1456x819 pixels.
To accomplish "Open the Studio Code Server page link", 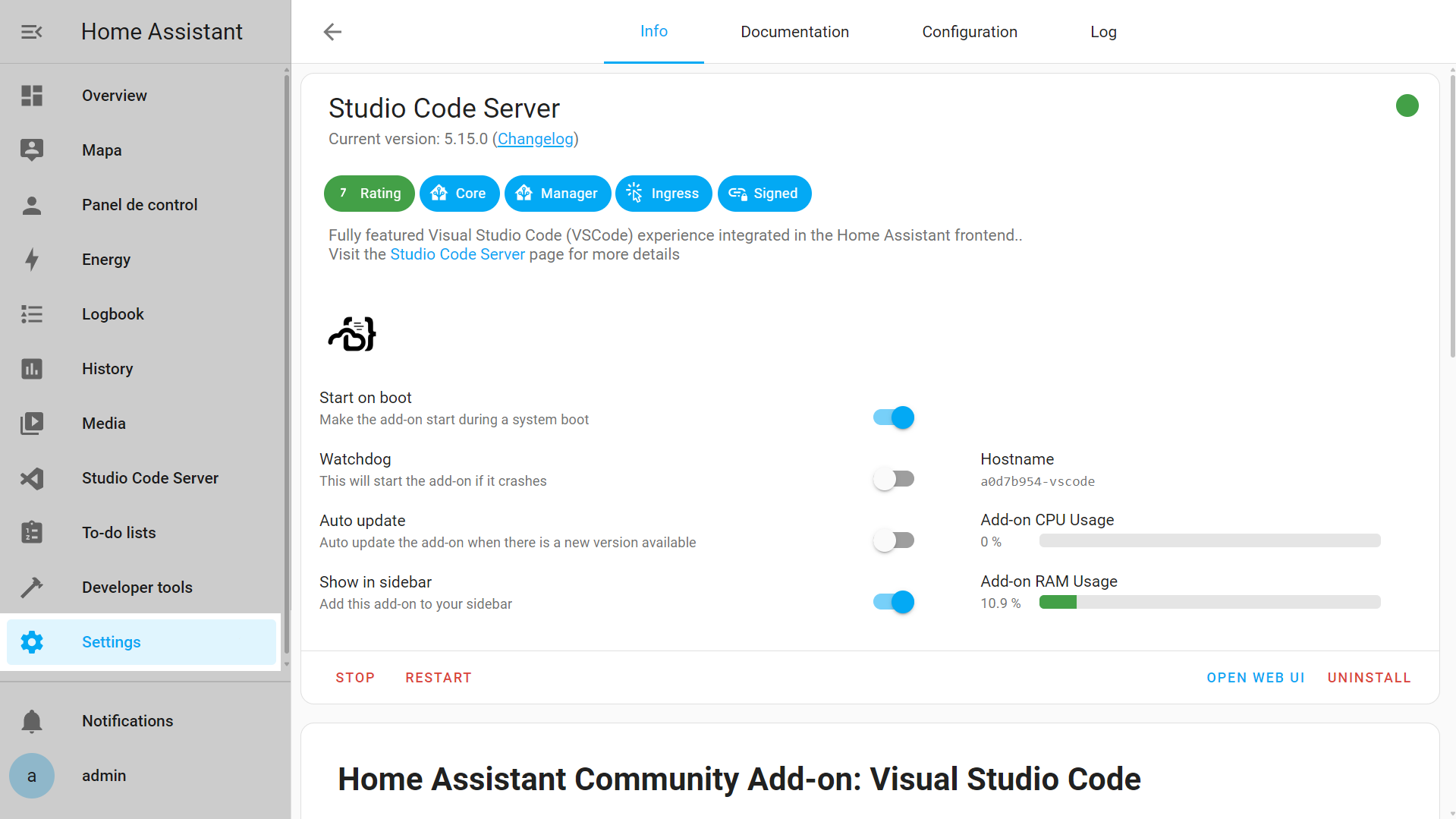I will pos(458,254).
